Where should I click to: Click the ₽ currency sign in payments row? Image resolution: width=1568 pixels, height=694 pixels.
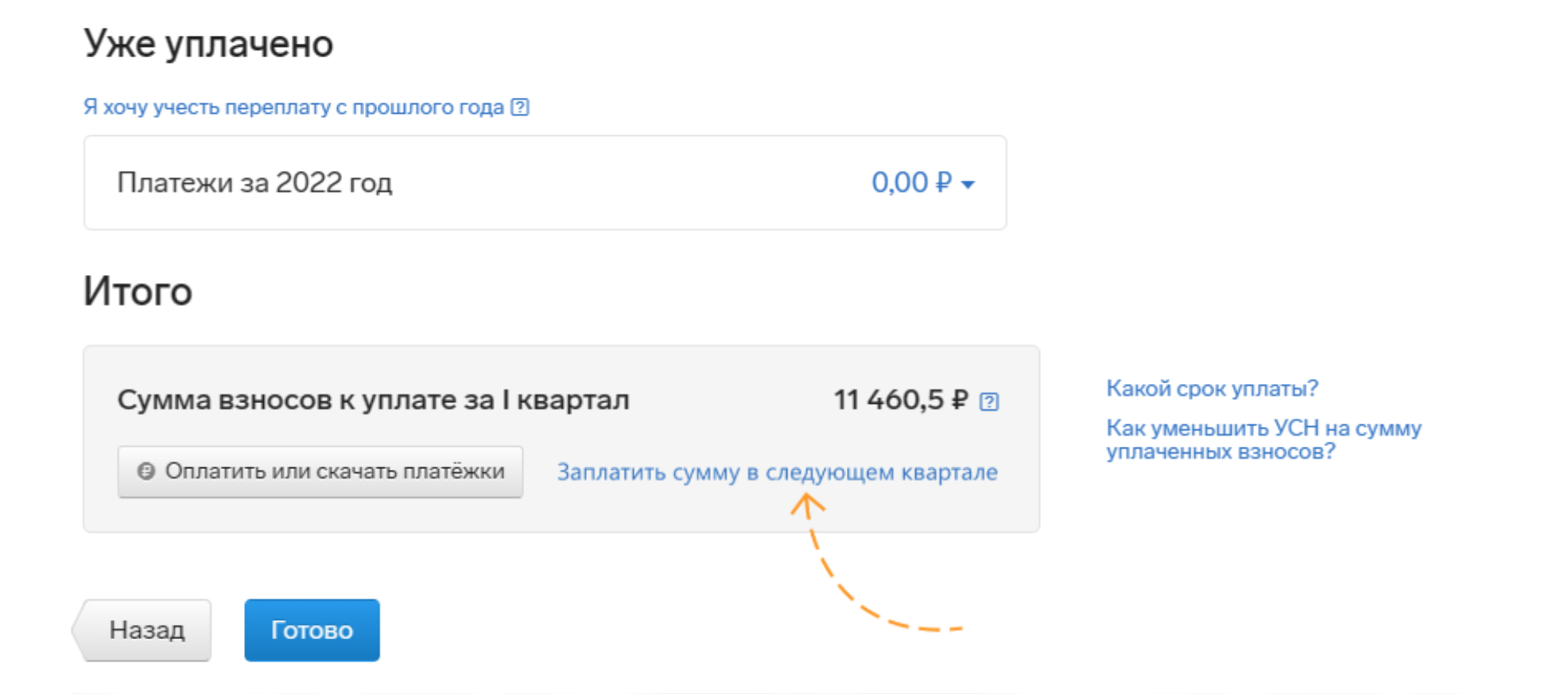pyautogui.click(x=944, y=183)
